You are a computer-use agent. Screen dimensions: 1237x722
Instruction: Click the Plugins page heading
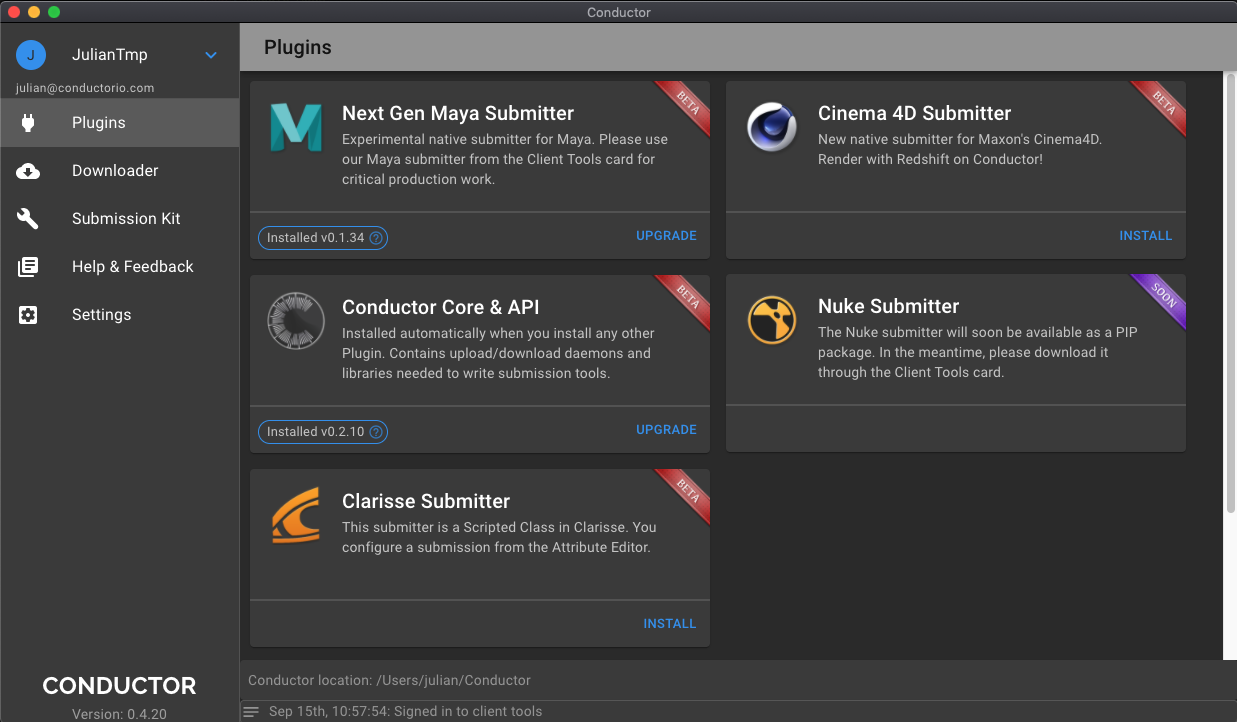pyautogui.click(x=298, y=47)
